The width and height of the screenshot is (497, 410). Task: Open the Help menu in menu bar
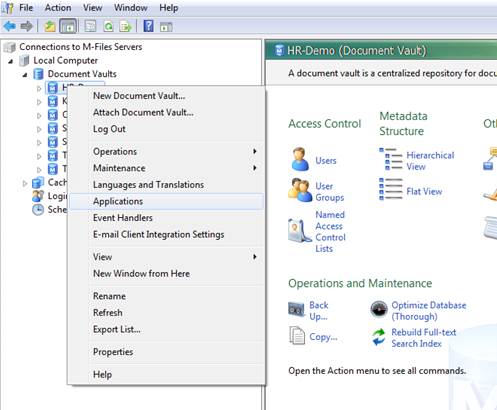click(x=168, y=8)
